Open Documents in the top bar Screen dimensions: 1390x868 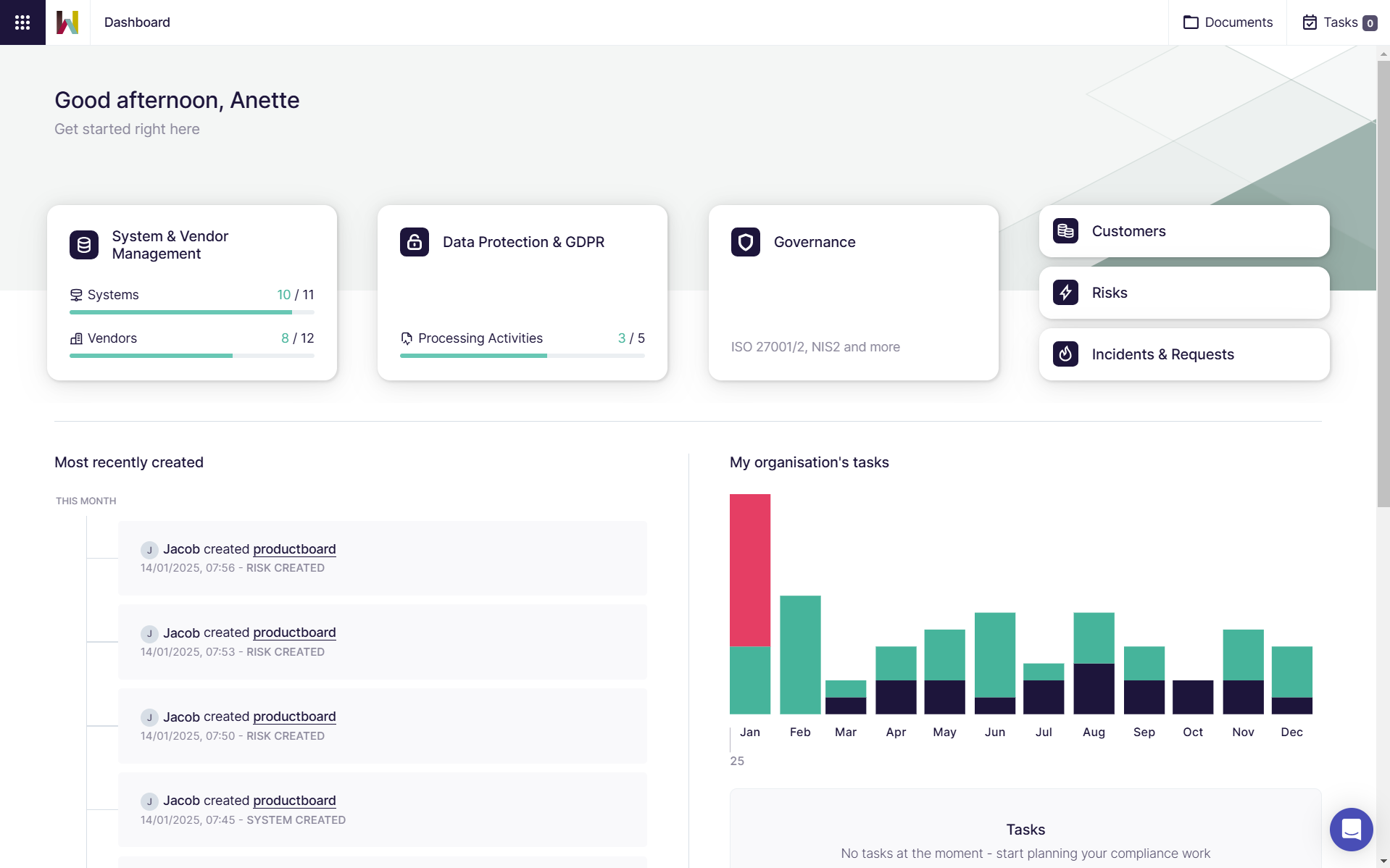[1228, 22]
